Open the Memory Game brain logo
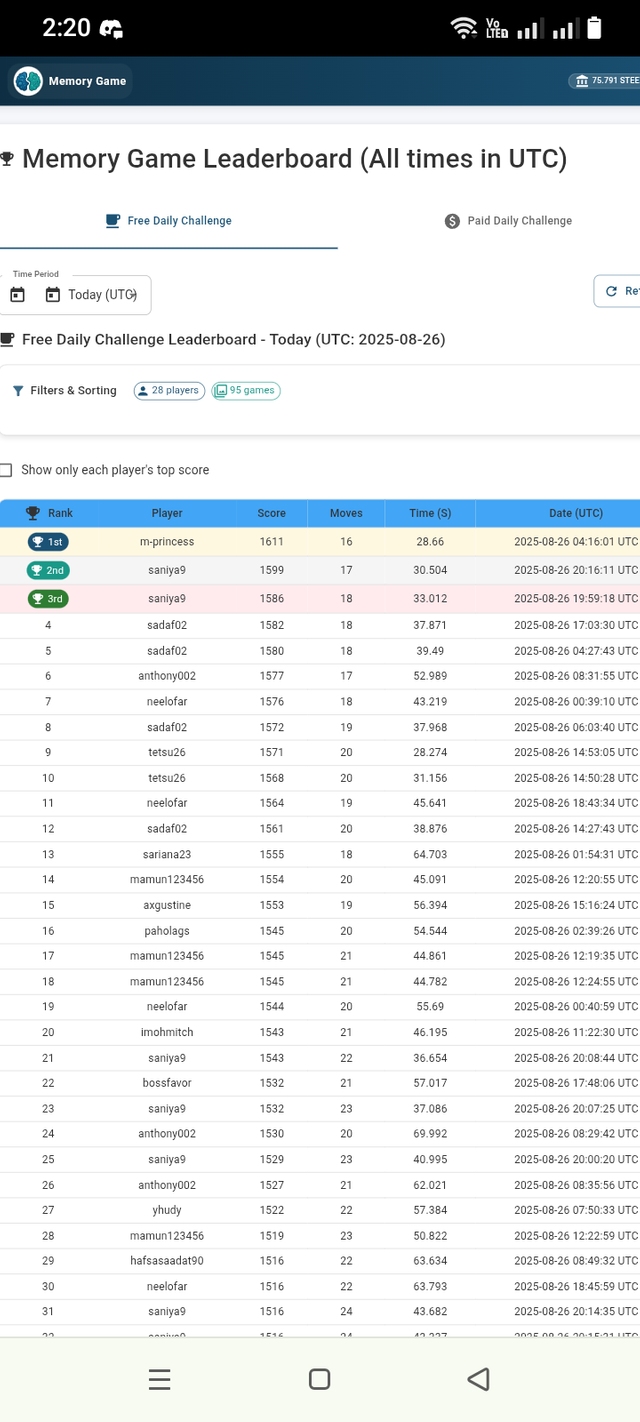The height and width of the screenshot is (1422, 640). [x=28, y=81]
